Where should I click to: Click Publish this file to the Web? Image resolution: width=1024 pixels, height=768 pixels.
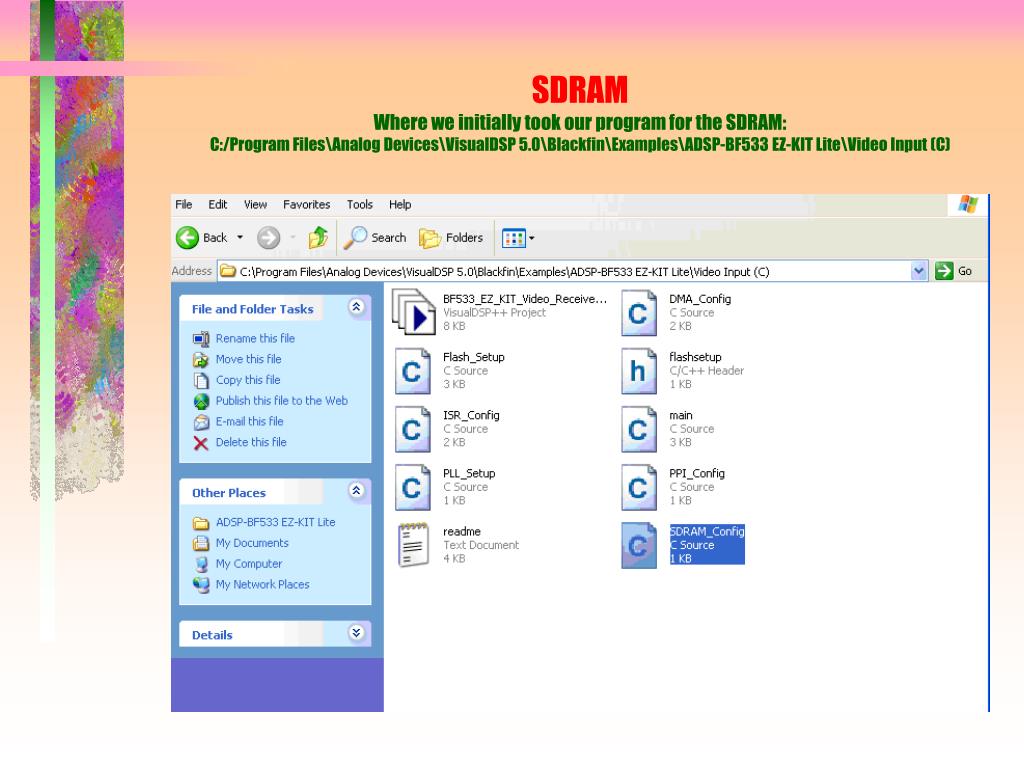tap(281, 401)
